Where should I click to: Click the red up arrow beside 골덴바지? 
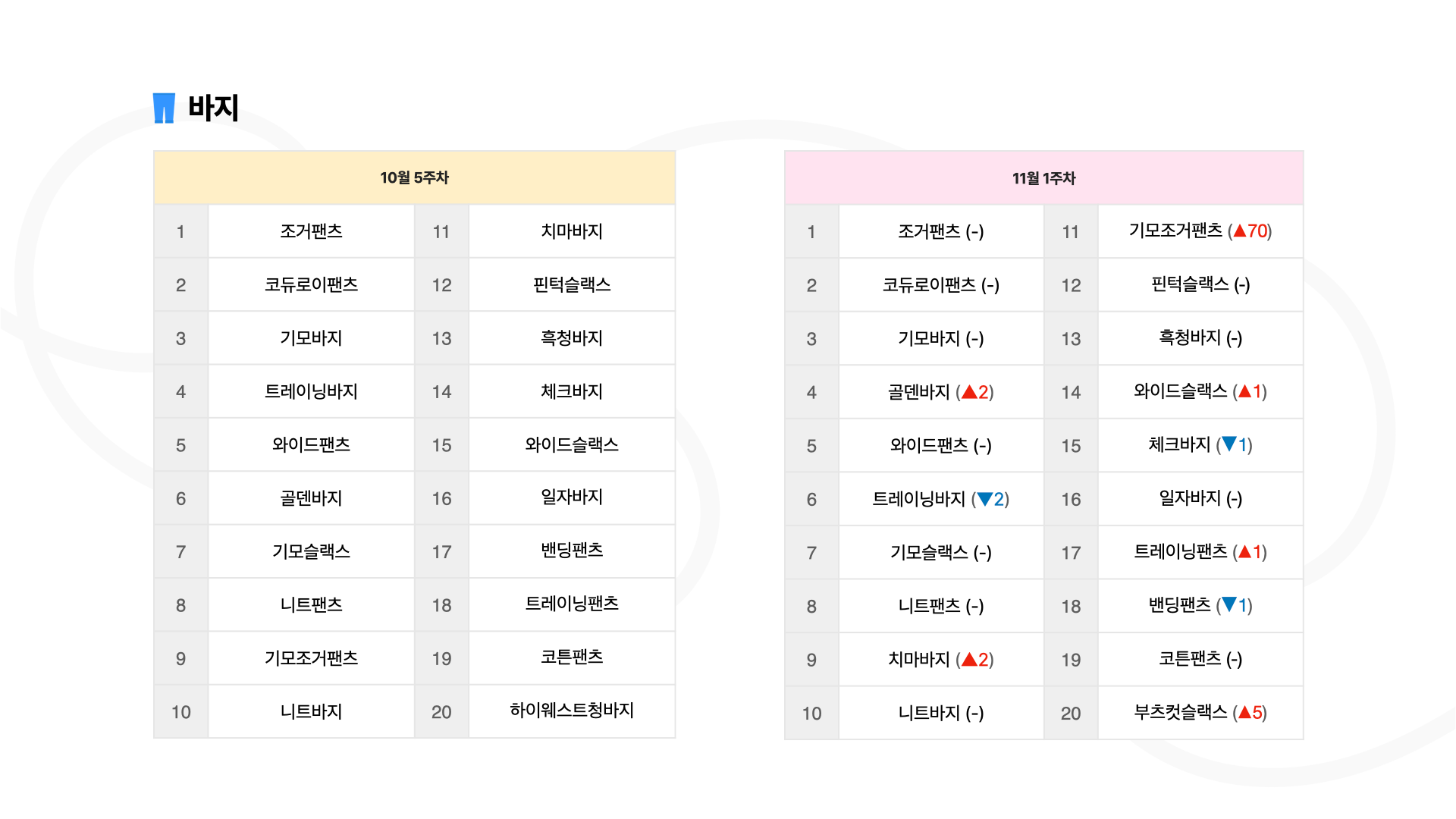969,392
